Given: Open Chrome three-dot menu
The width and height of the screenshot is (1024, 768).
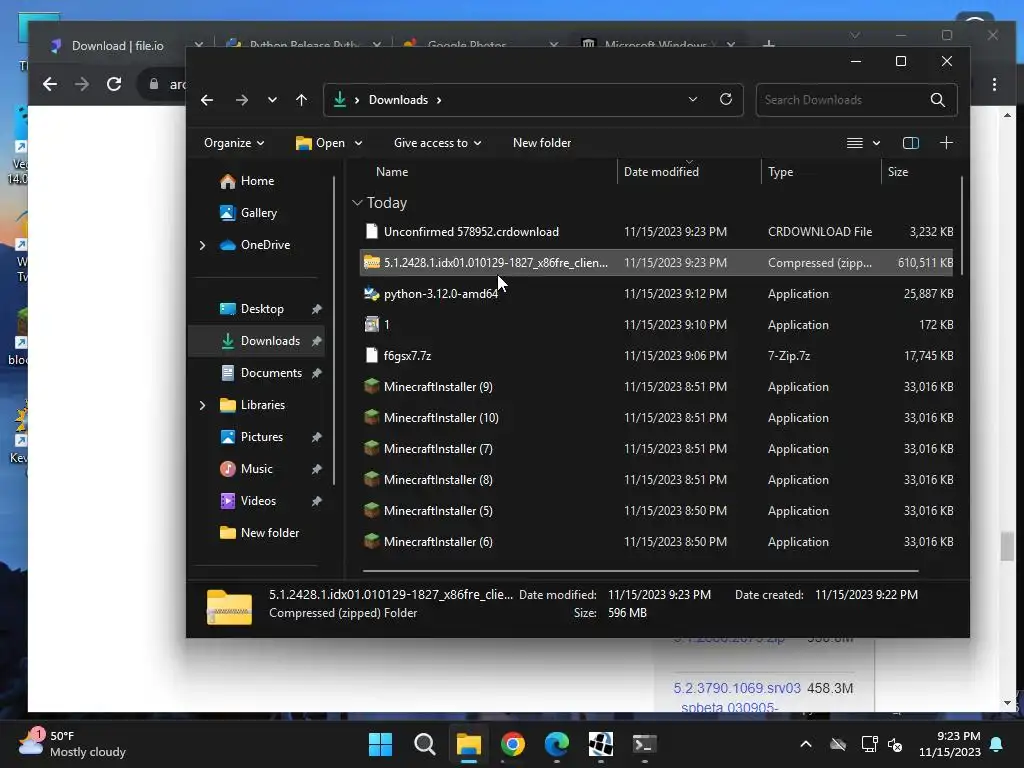Looking at the screenshot, I should tap(994, 84).
